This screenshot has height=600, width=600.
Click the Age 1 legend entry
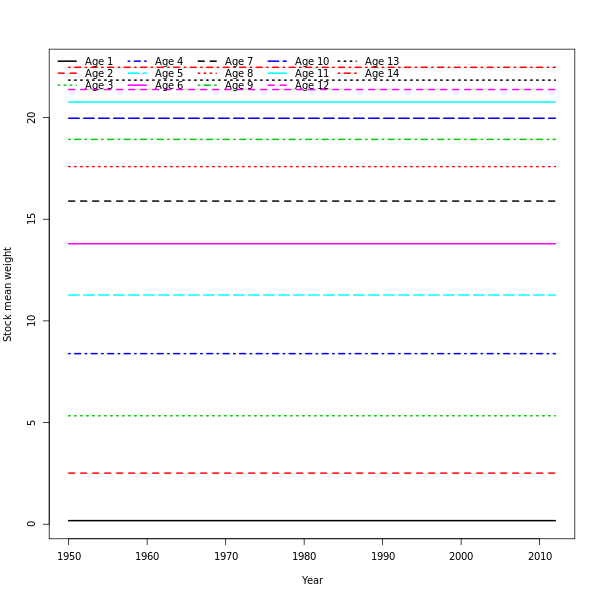pyautogui.click(x=98, y=62)
